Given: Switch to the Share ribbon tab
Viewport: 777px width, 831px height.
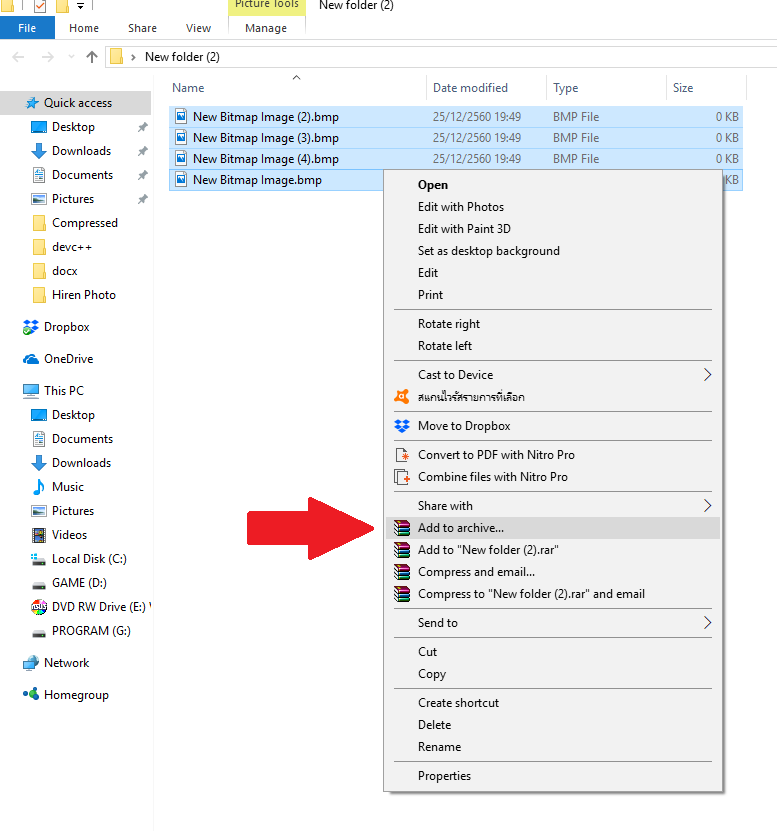Looking at the screenshot, I should coord(142,28).
